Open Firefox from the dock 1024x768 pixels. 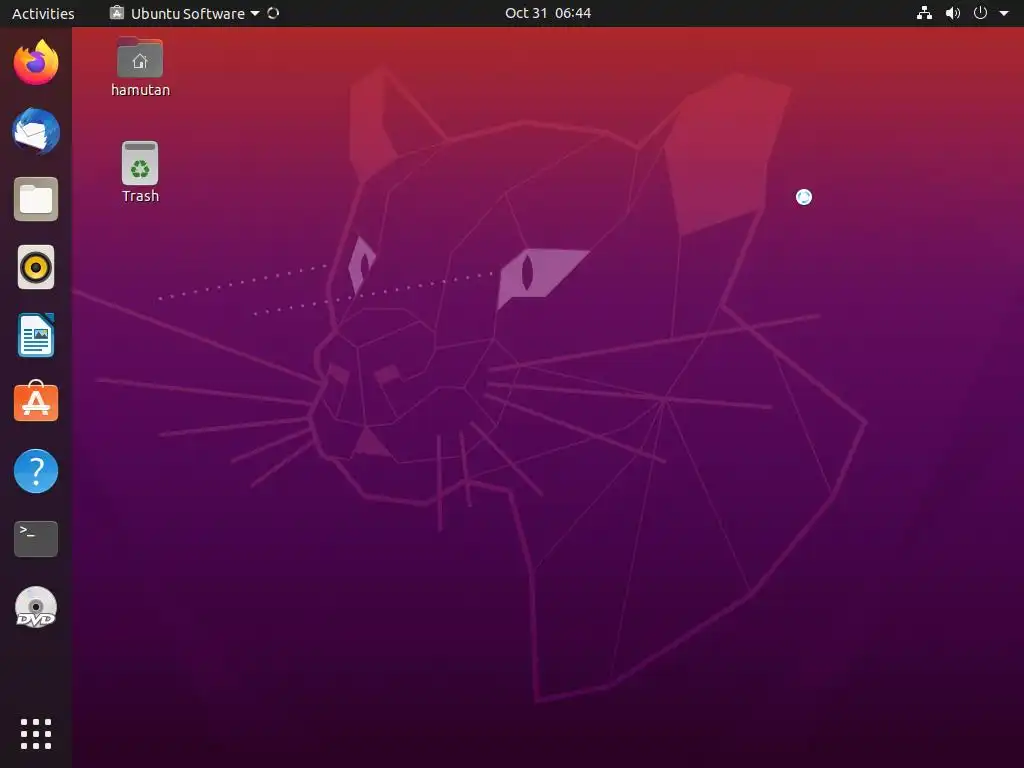click(36, 63)
